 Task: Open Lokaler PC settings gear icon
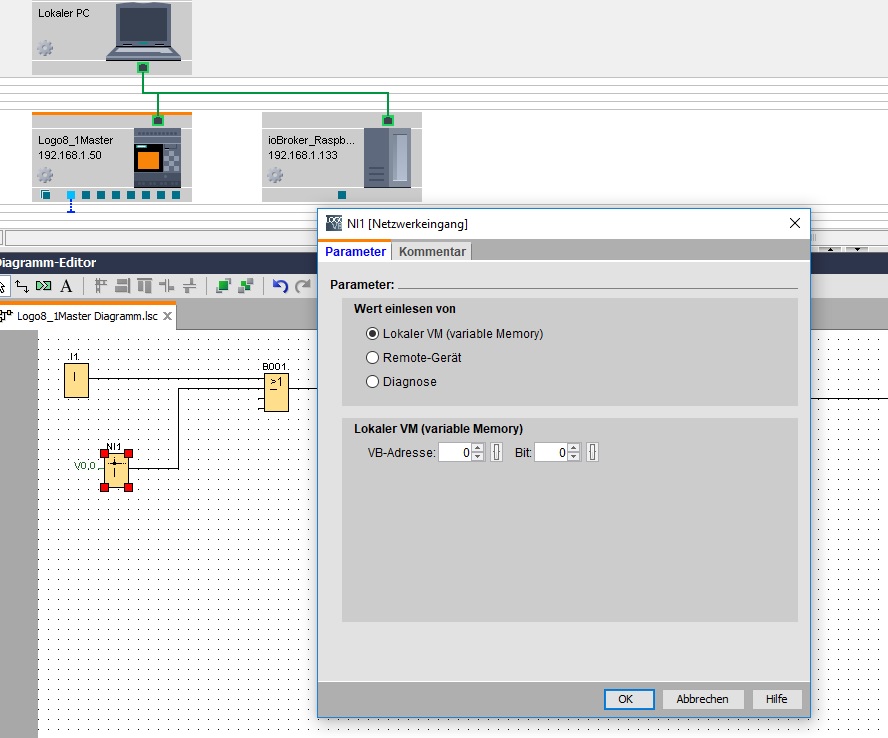(45, 48)
